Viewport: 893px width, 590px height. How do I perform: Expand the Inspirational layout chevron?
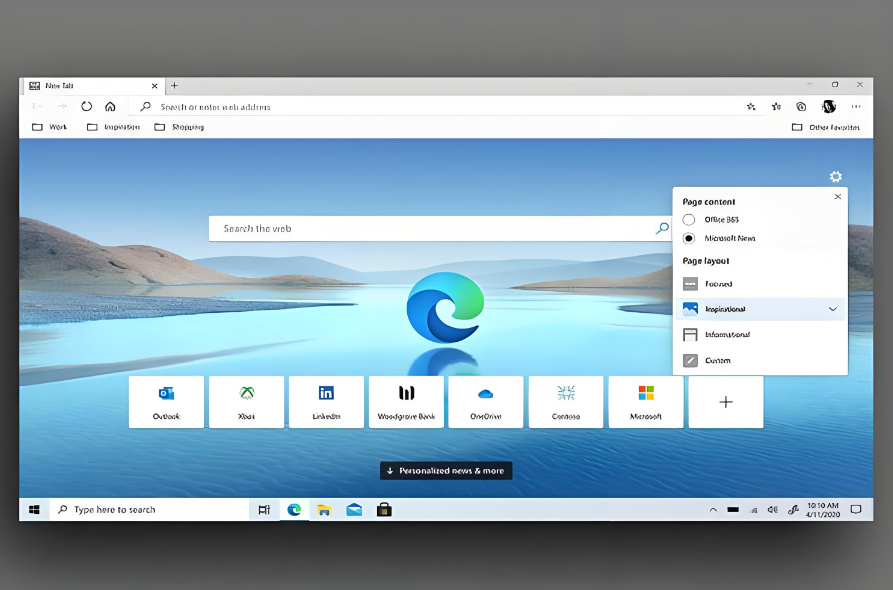point(833,309)
